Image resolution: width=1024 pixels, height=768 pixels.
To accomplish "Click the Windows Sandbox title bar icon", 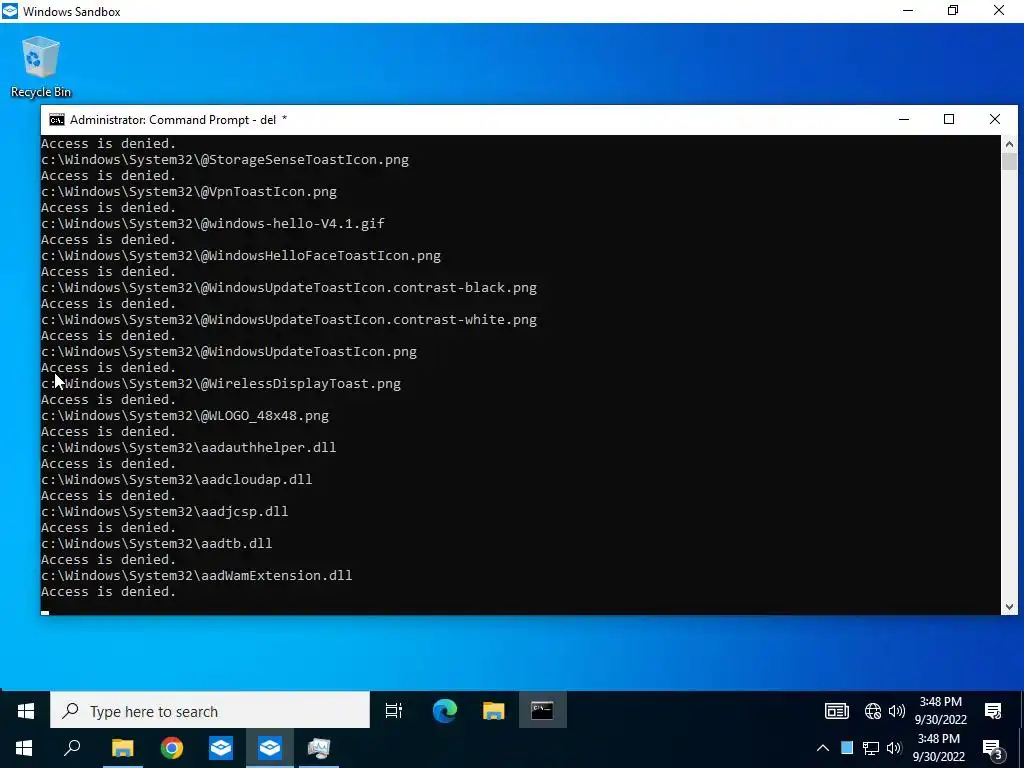I will (10, 11).
